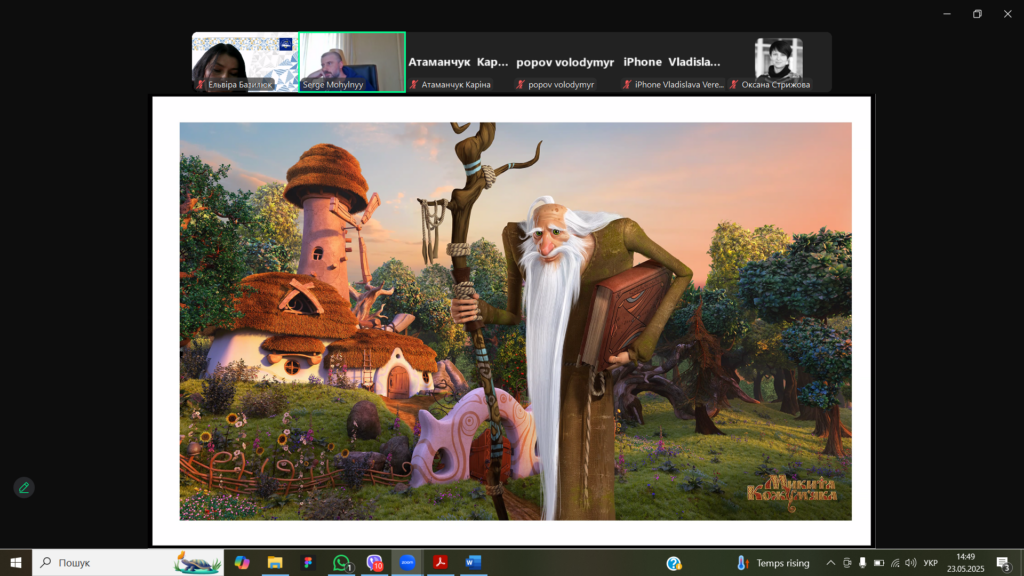Viewport: 1024px width, 576px height.
Task: Click the Пошук taskbar search box
Action: (128, 562)
